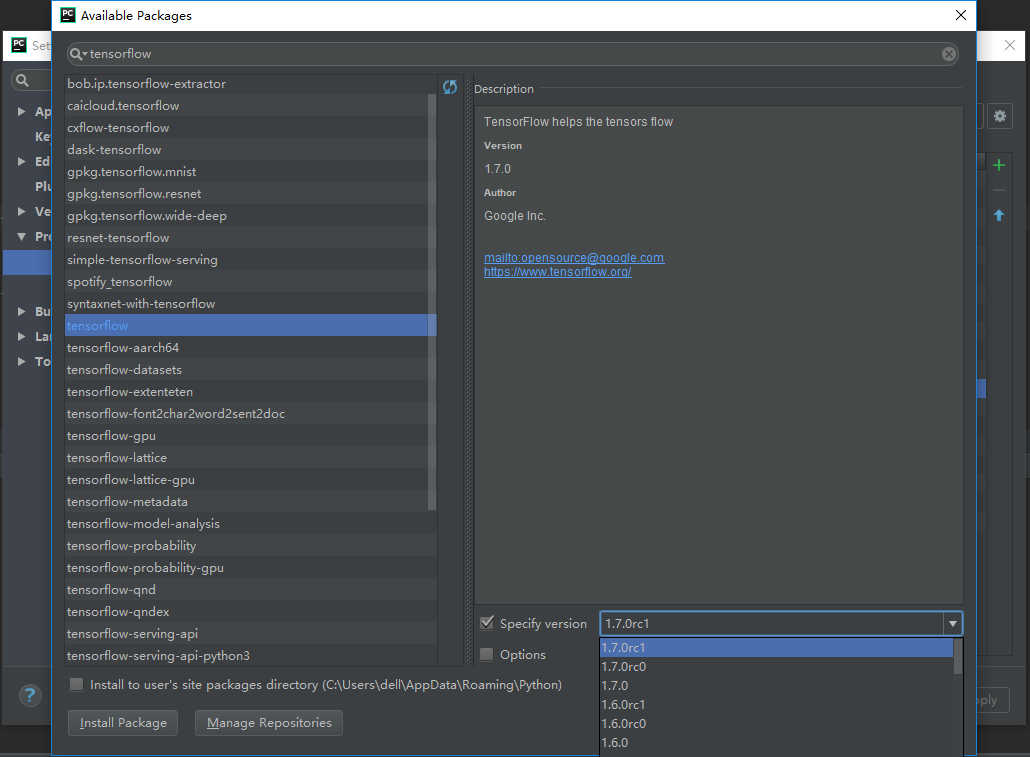Viewport: 1030px width, 757px height.
Task: Select resnet-tensorflow package
Action: click(x=250, y=238)
